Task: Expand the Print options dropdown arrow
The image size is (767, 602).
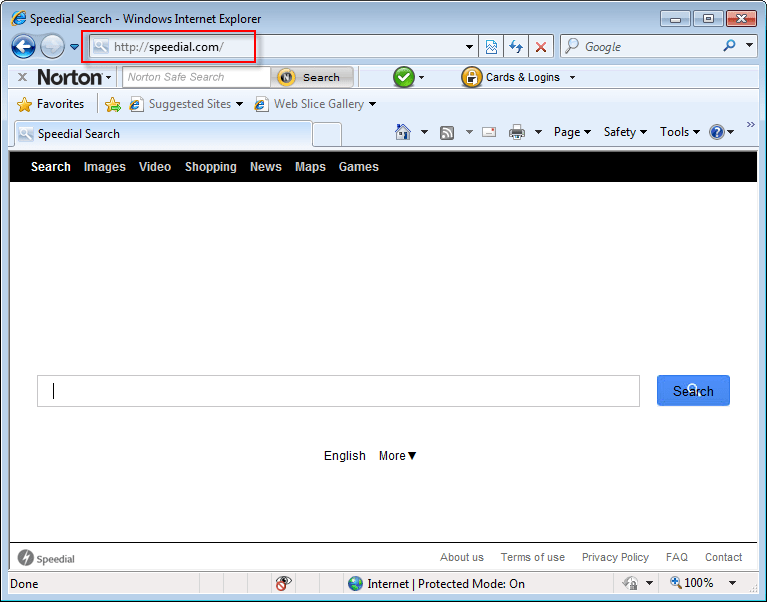Action: [x=538, y=132]
